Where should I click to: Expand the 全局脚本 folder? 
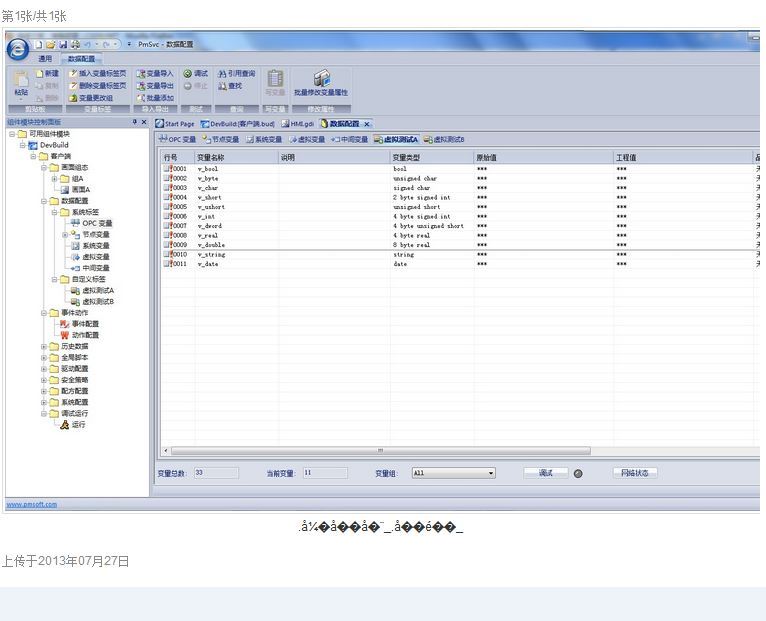(44, 358)
